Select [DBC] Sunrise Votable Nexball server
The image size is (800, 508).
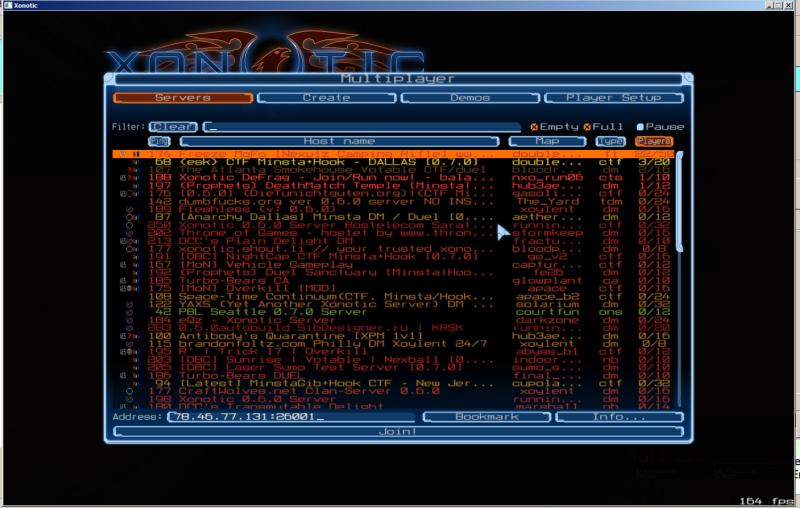point(393,359)
